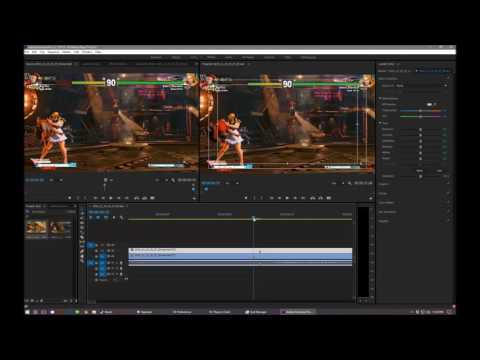The height and width of the screenshot is (360, 480).
Task: Solo audio track A1
Action: click(x=117, y=262)
